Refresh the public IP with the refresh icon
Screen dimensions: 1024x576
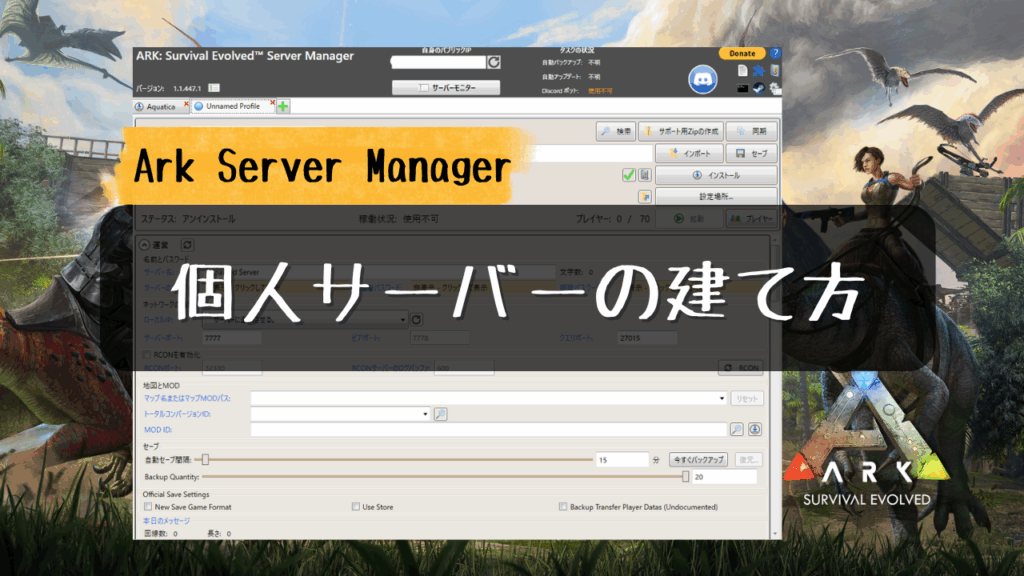(x=492, y=60)
